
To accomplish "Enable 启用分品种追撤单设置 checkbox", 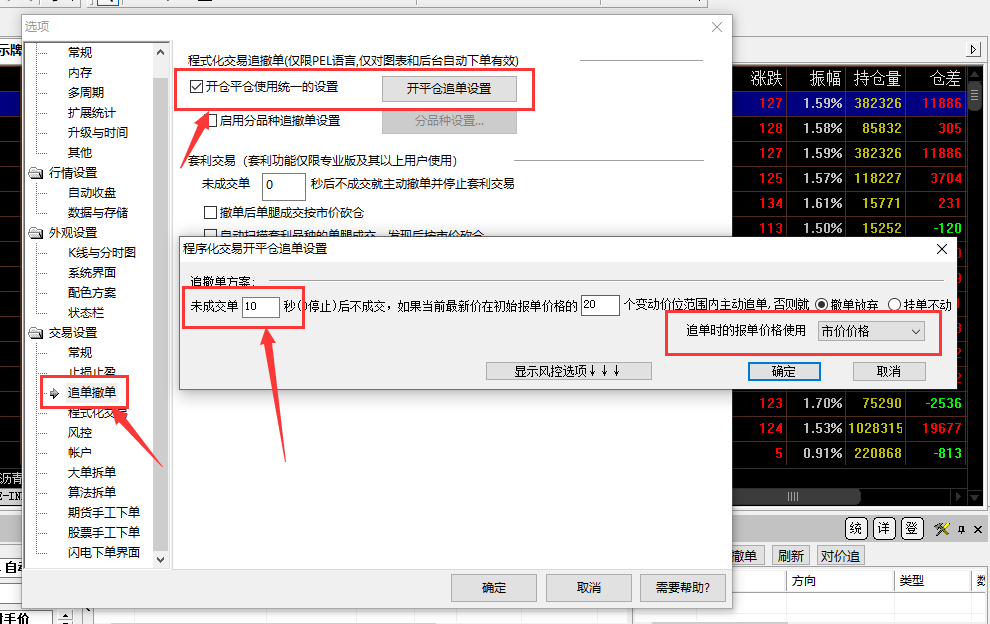I will (x=212, y=120).
